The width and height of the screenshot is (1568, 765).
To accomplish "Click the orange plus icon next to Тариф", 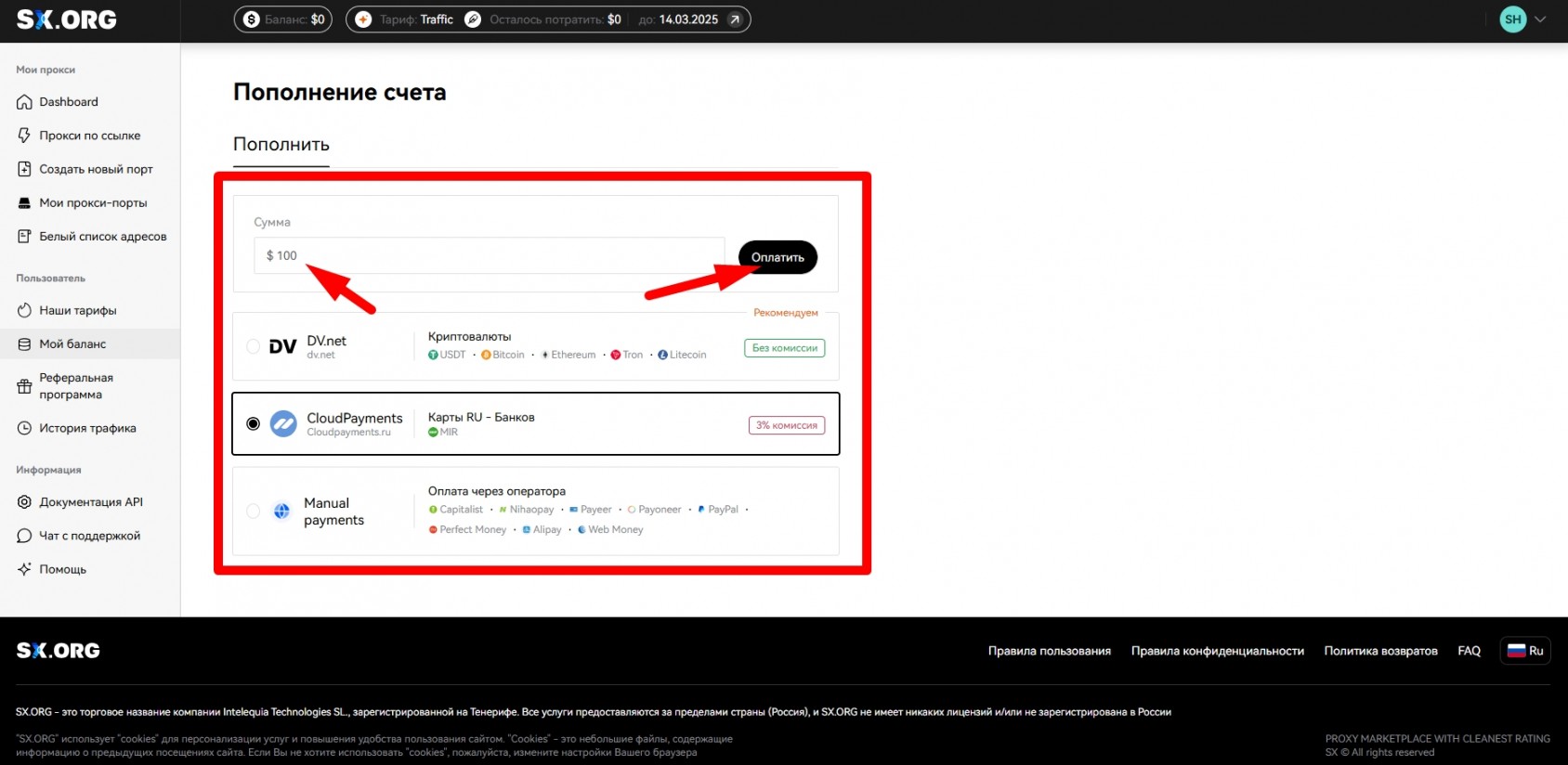I will [x=363, y=19].
